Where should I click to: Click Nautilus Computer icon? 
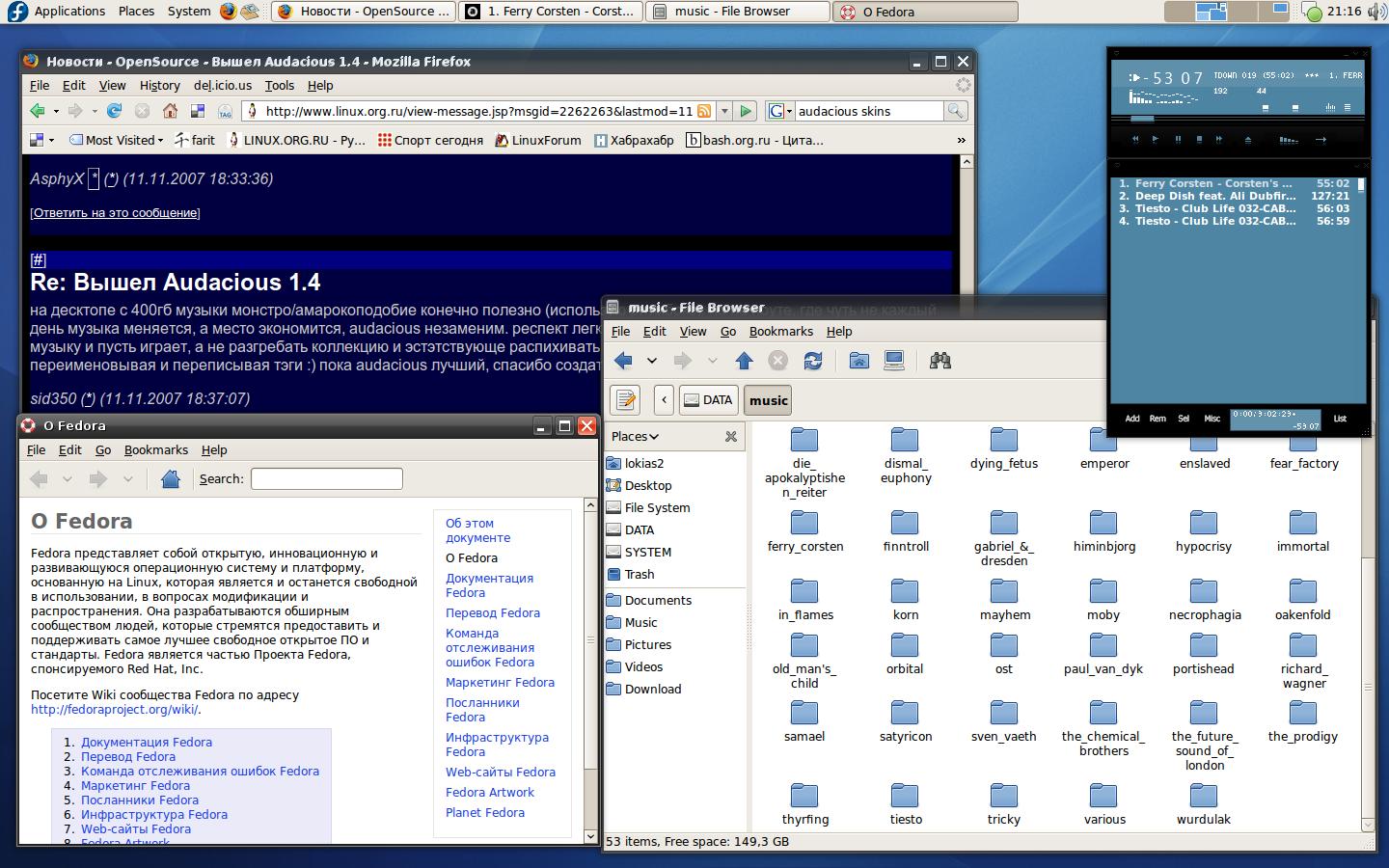[894, 361]
